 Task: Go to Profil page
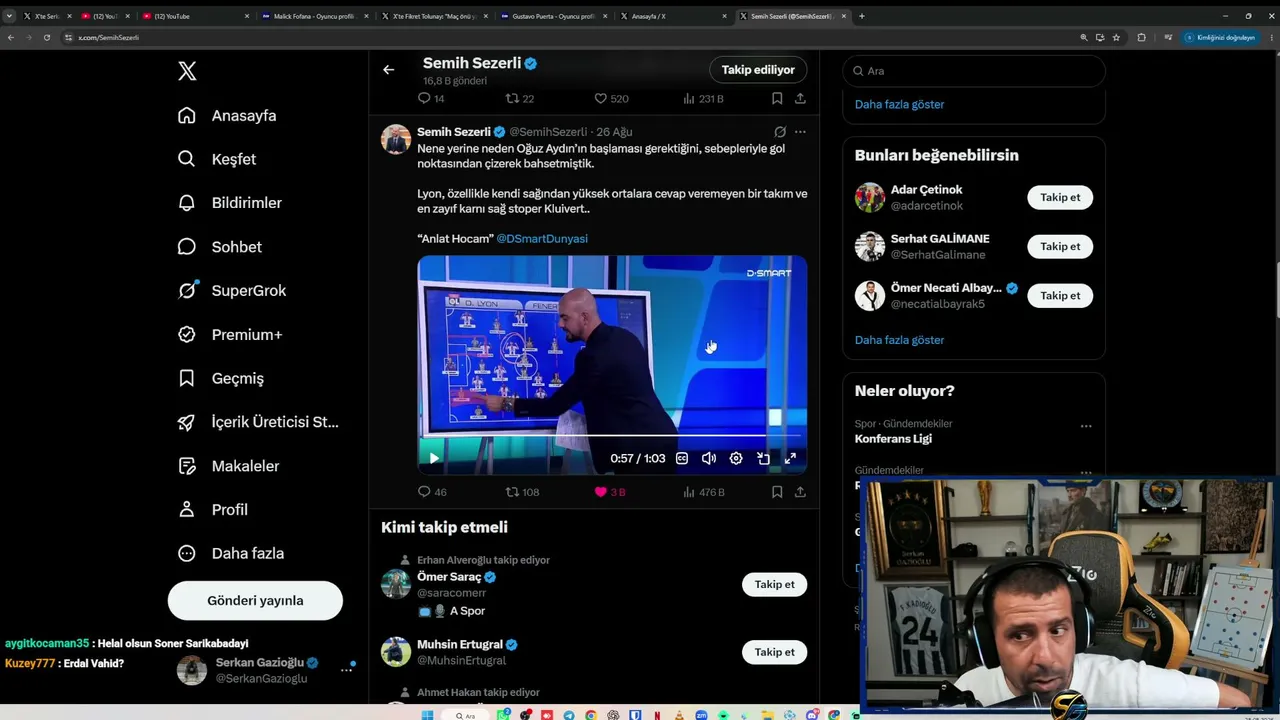[x=212, y=510]
